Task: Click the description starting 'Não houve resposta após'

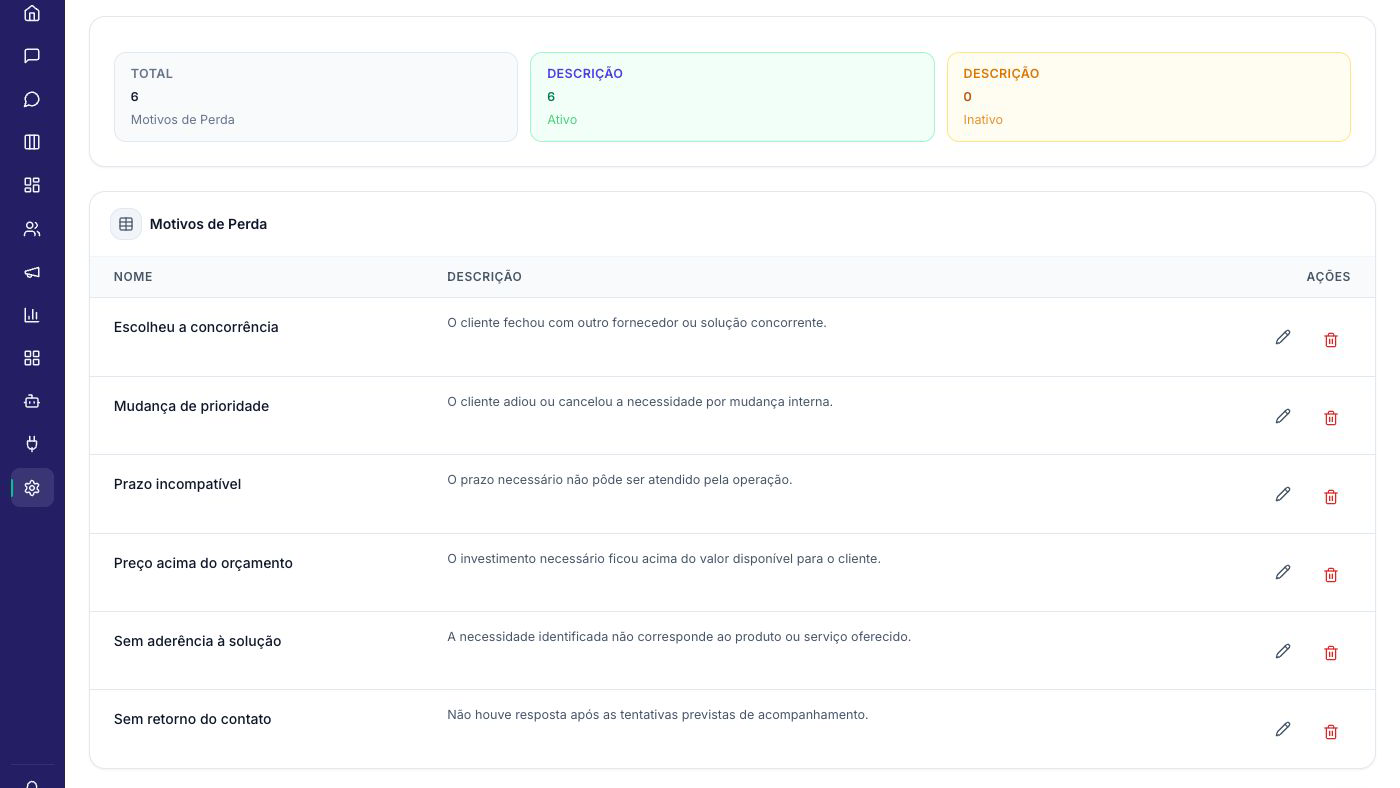Action: (657, 715)
